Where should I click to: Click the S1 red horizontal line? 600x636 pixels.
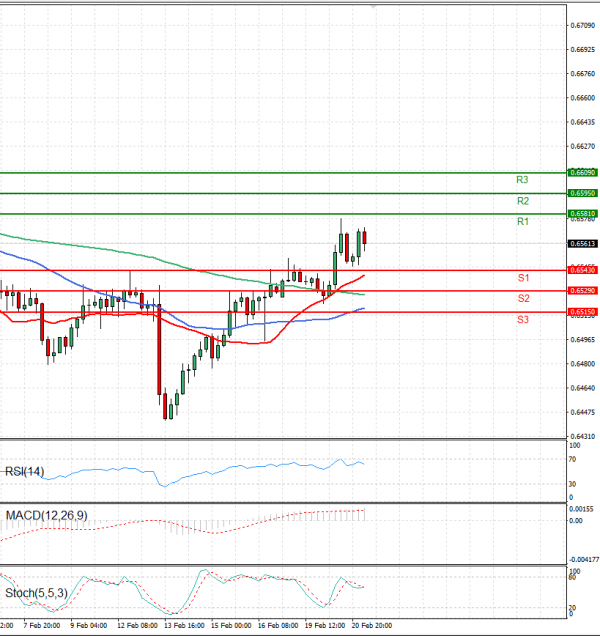click(283, 270)
